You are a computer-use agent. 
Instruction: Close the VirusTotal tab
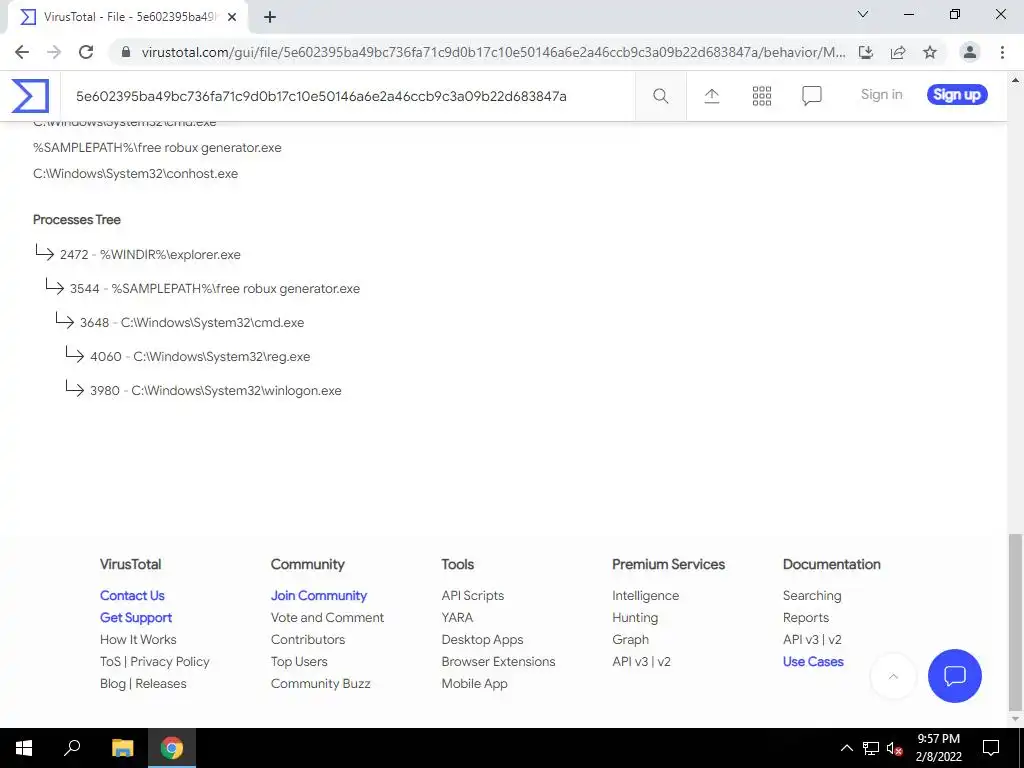click(x=232, y=17)
